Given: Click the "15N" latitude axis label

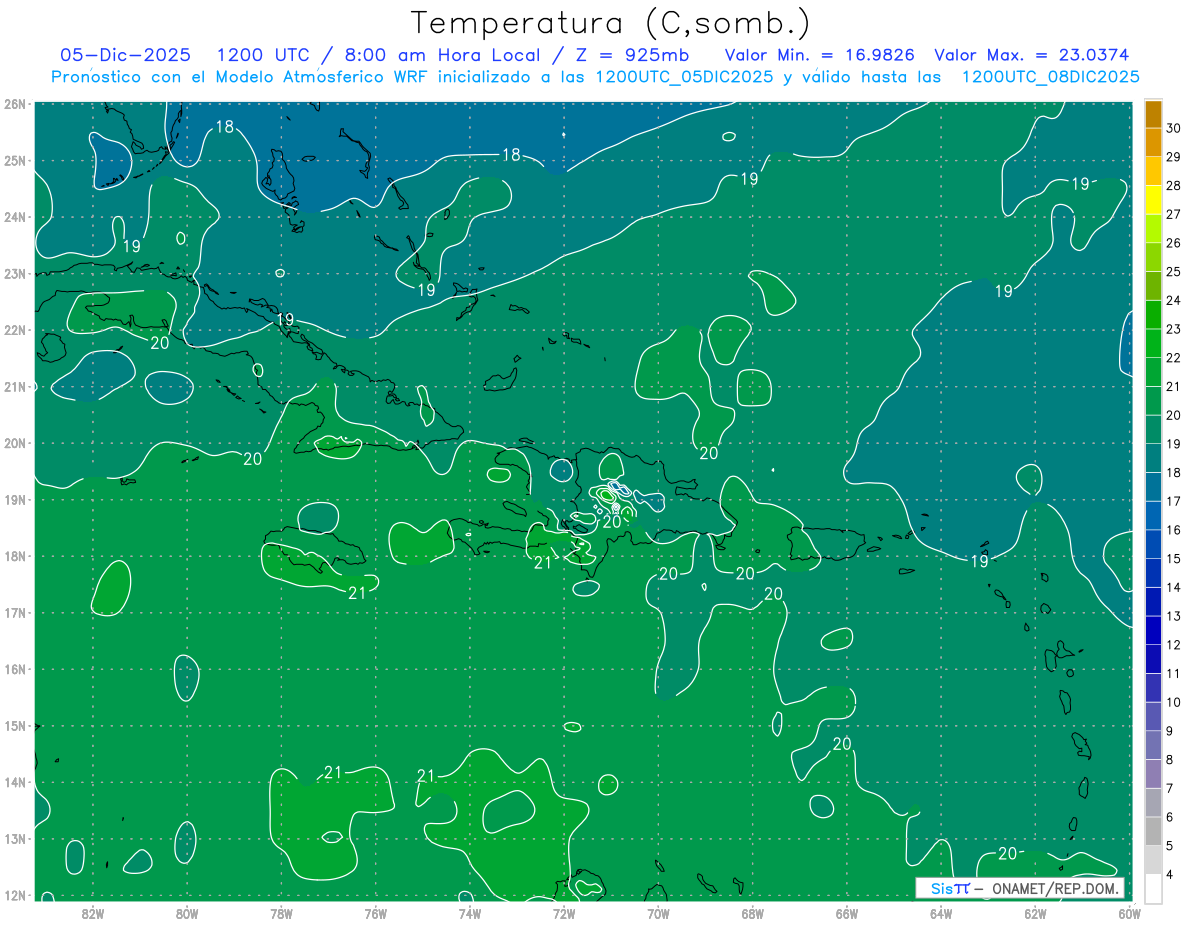Looking at the screenshot, I should click(x=15, y=725).
